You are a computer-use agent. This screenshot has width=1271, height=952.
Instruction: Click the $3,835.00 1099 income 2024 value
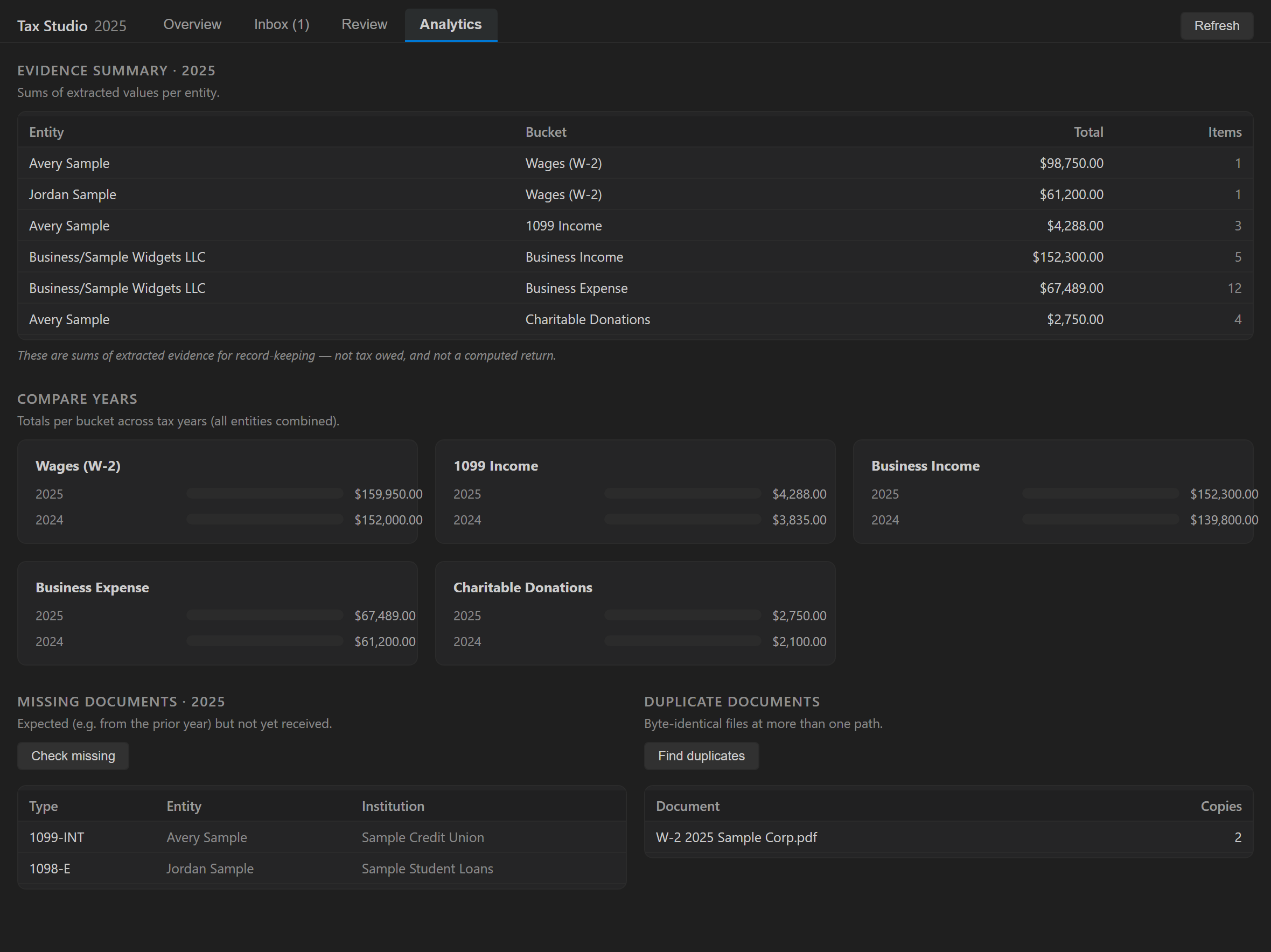(799, 520)
